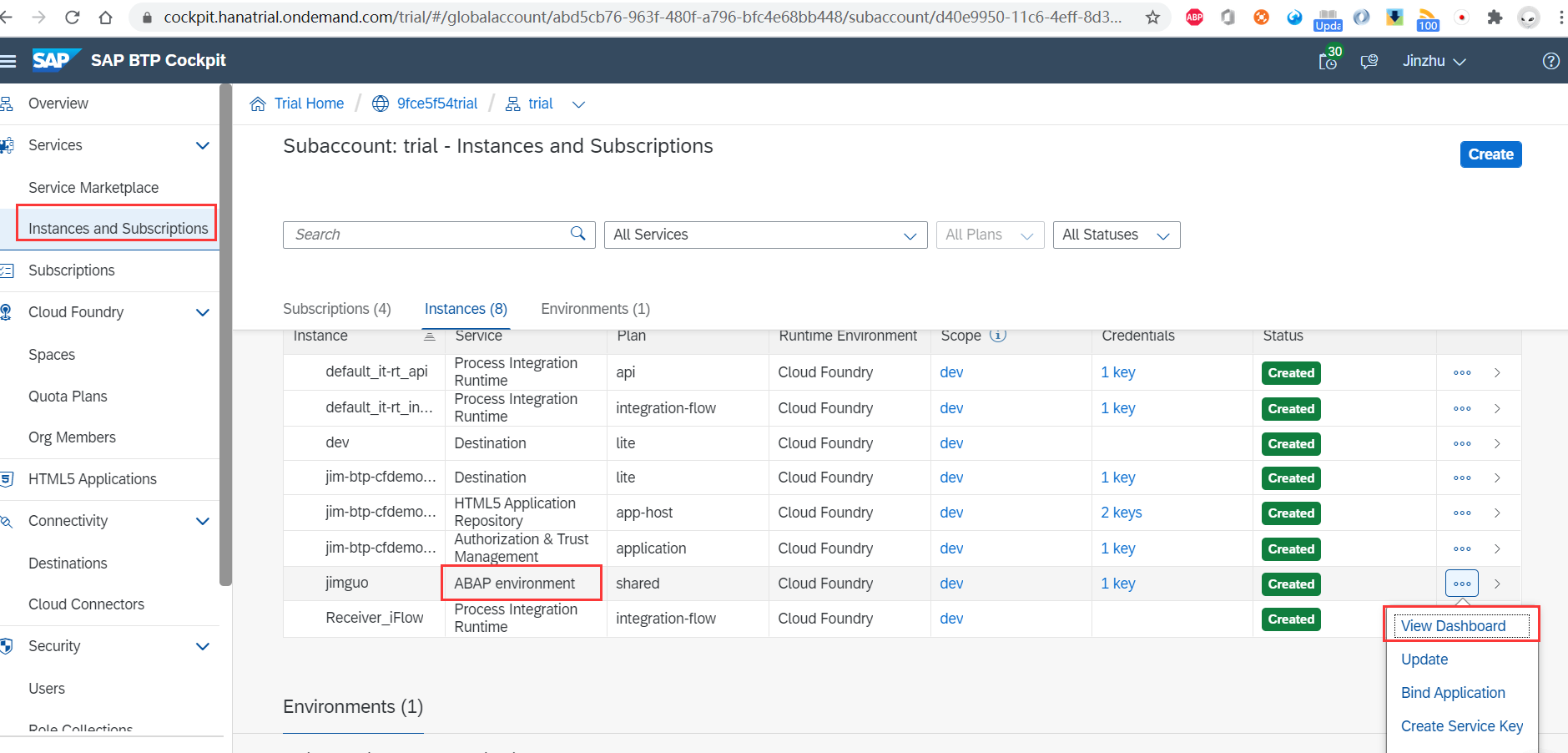The image size is (1568, 753).
Task: Open the All Statuses dropdown
Action: (x=1116, y=235)
